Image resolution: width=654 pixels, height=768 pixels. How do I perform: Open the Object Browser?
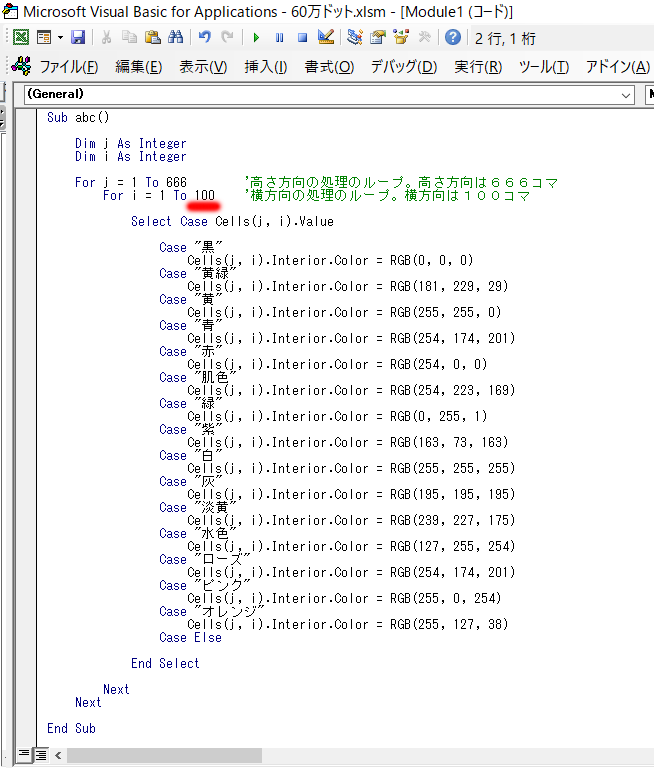(401, 37)
